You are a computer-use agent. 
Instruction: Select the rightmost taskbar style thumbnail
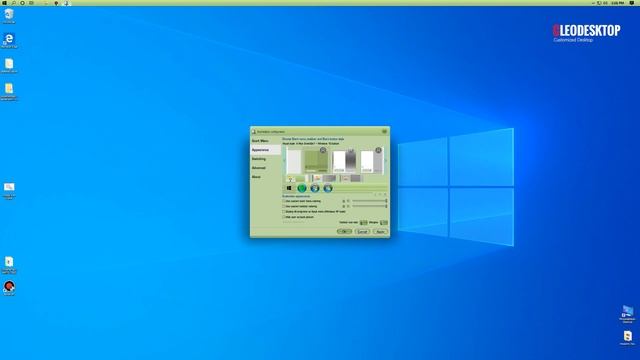(x=351, y=178)
